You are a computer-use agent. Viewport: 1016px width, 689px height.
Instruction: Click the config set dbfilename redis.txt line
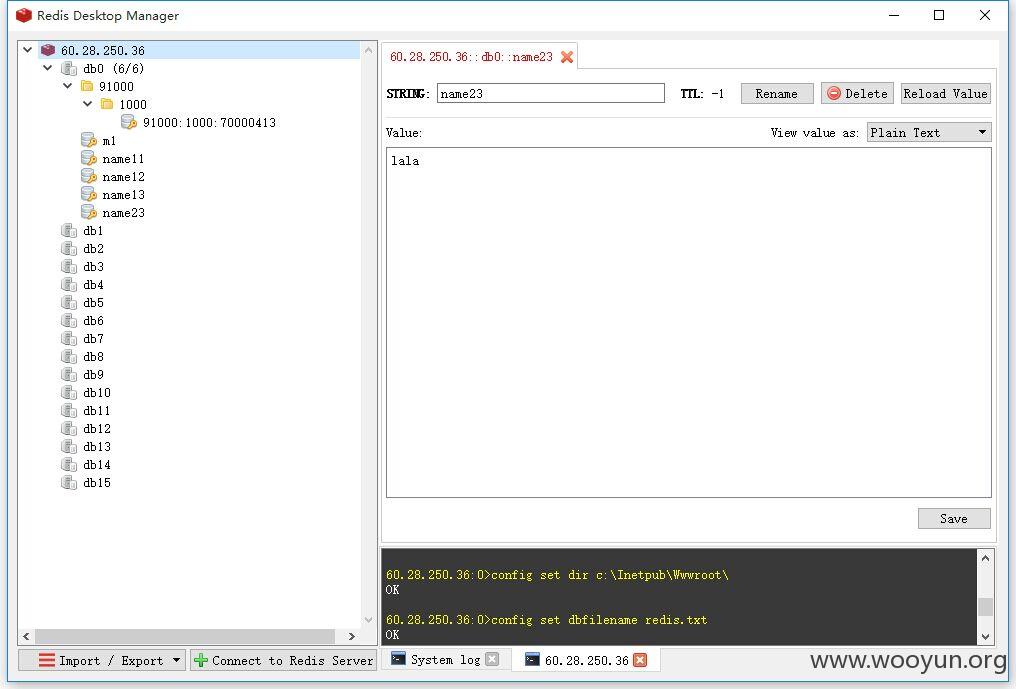[x=546, y=620]
